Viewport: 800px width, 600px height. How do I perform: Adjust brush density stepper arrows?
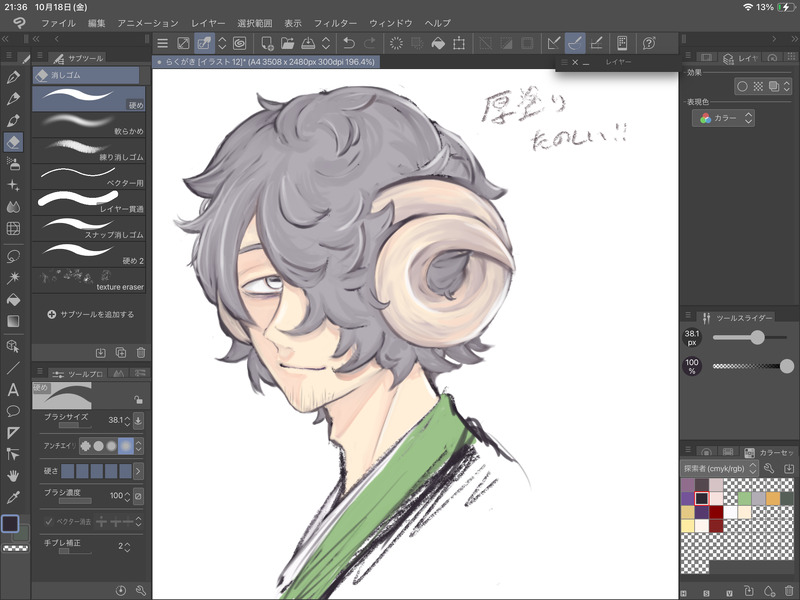(127, 496)
